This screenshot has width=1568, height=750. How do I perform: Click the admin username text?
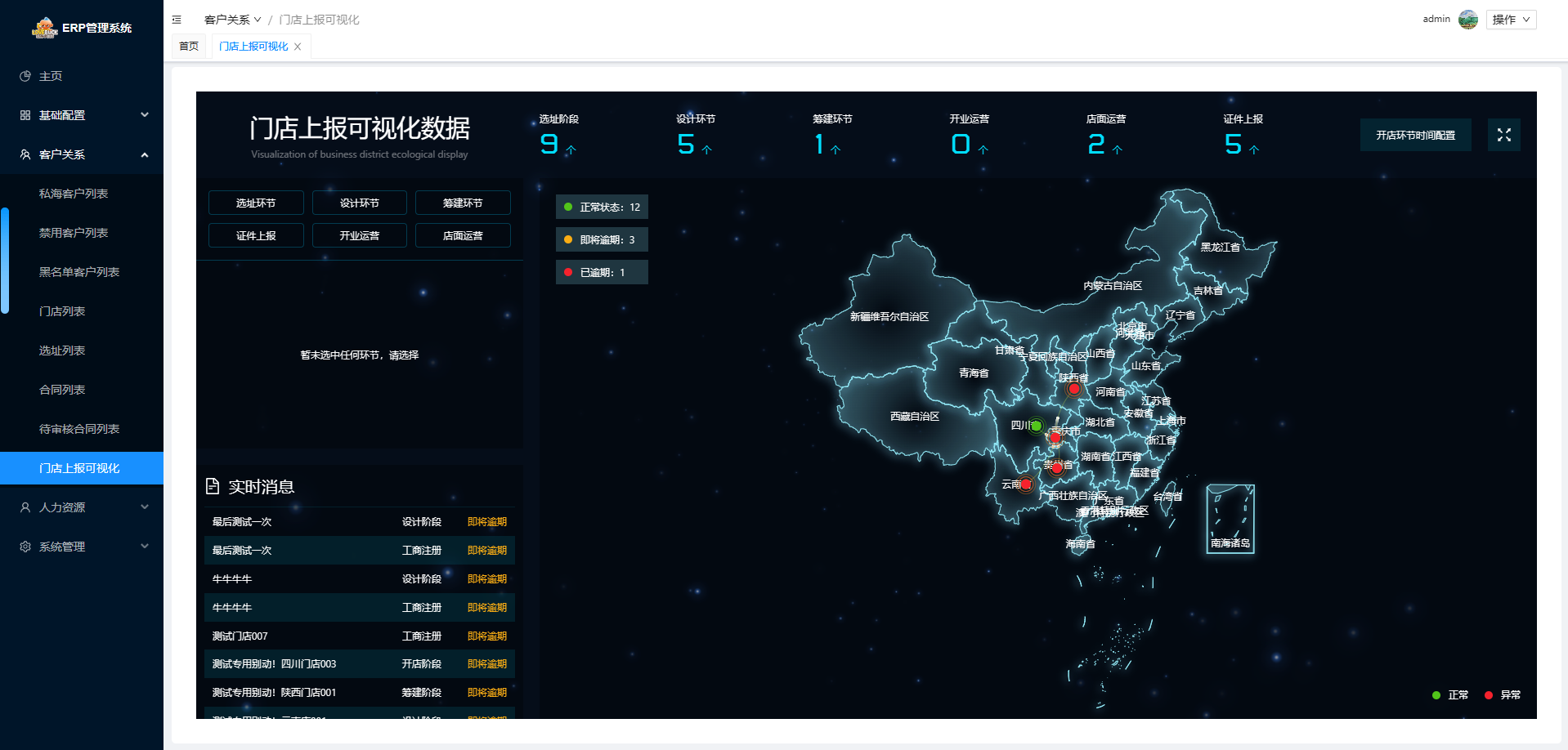pyautogui.click(x=1436, y=19)
